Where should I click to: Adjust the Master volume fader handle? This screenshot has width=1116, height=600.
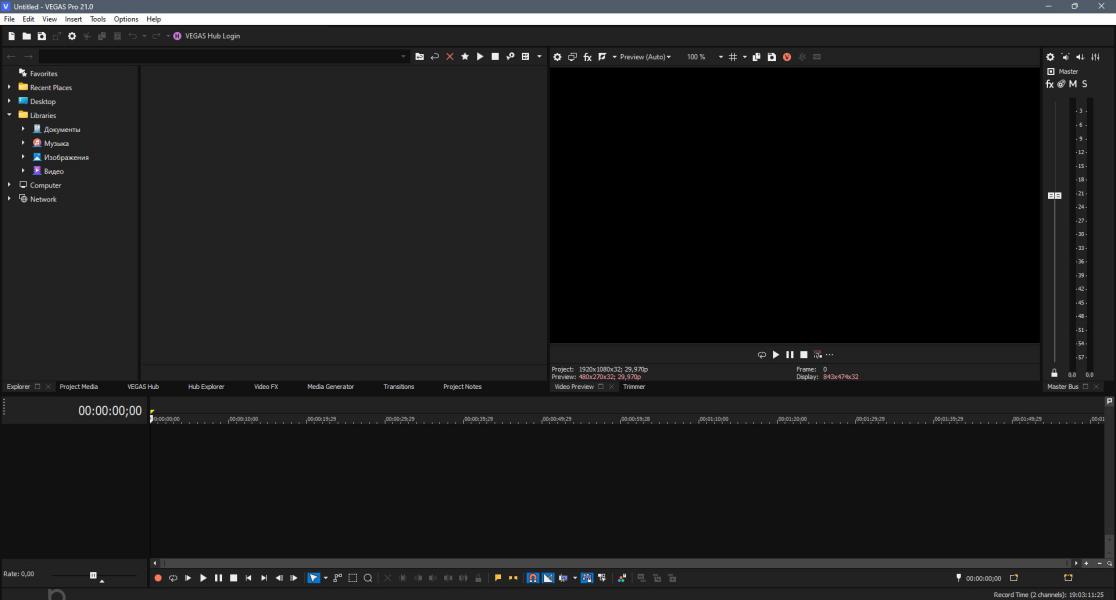coord(1054,195)
